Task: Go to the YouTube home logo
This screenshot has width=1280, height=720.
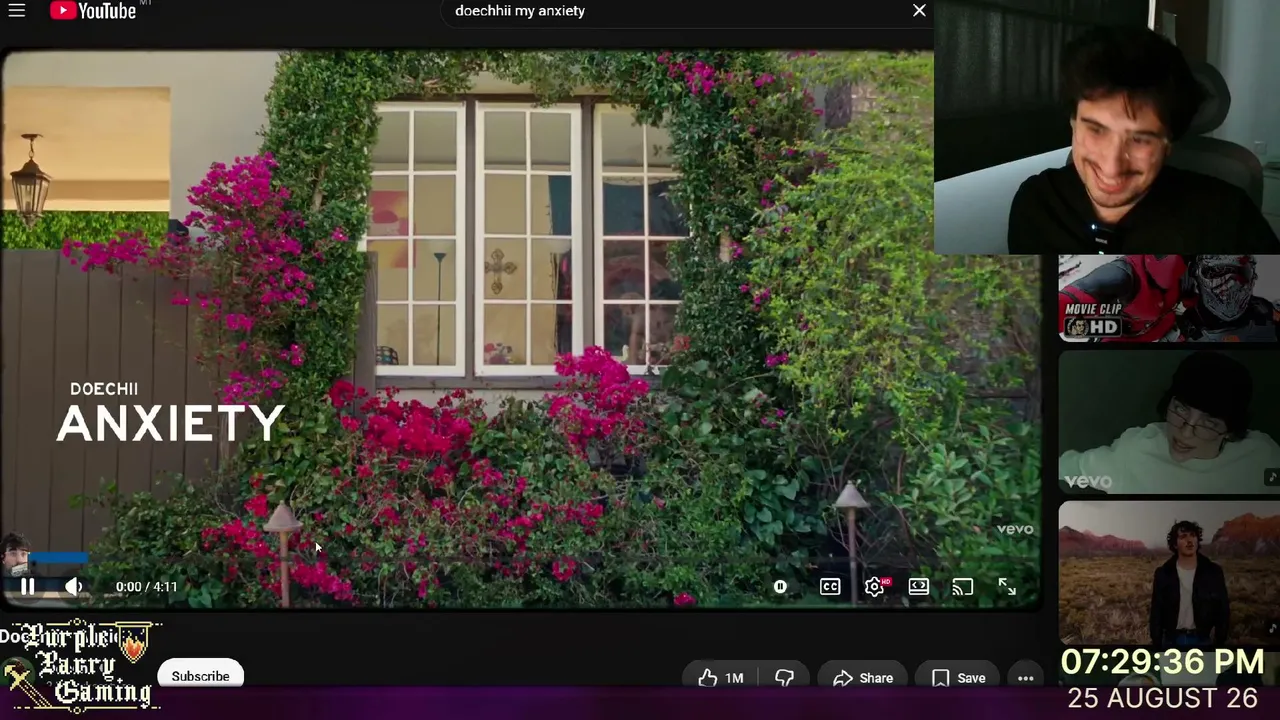Action: click(93, 11)
